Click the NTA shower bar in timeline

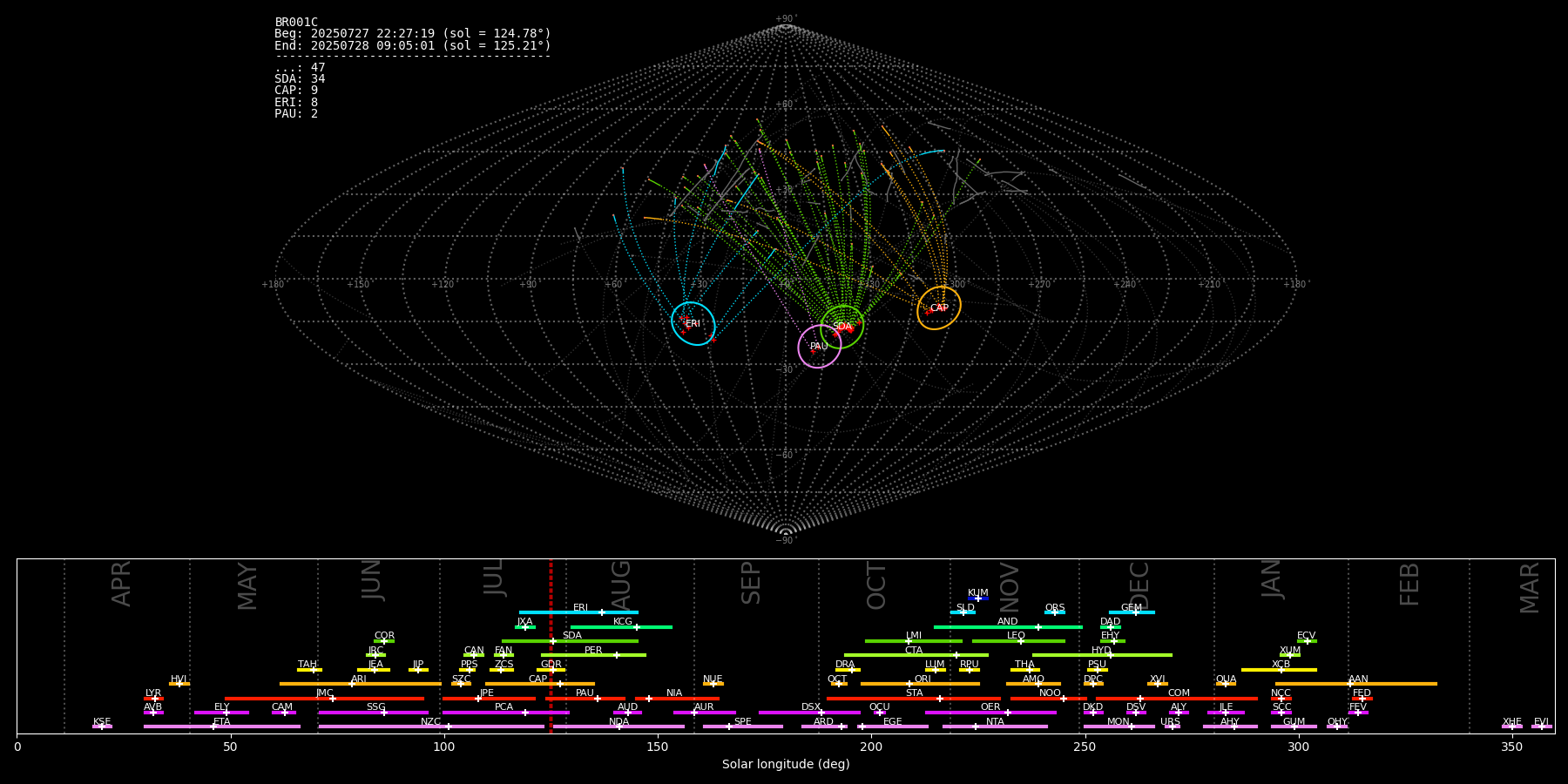tap(995, 727)
